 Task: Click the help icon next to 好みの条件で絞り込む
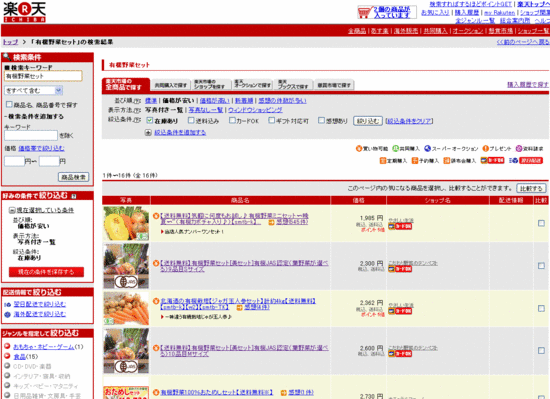pos(74,196)
